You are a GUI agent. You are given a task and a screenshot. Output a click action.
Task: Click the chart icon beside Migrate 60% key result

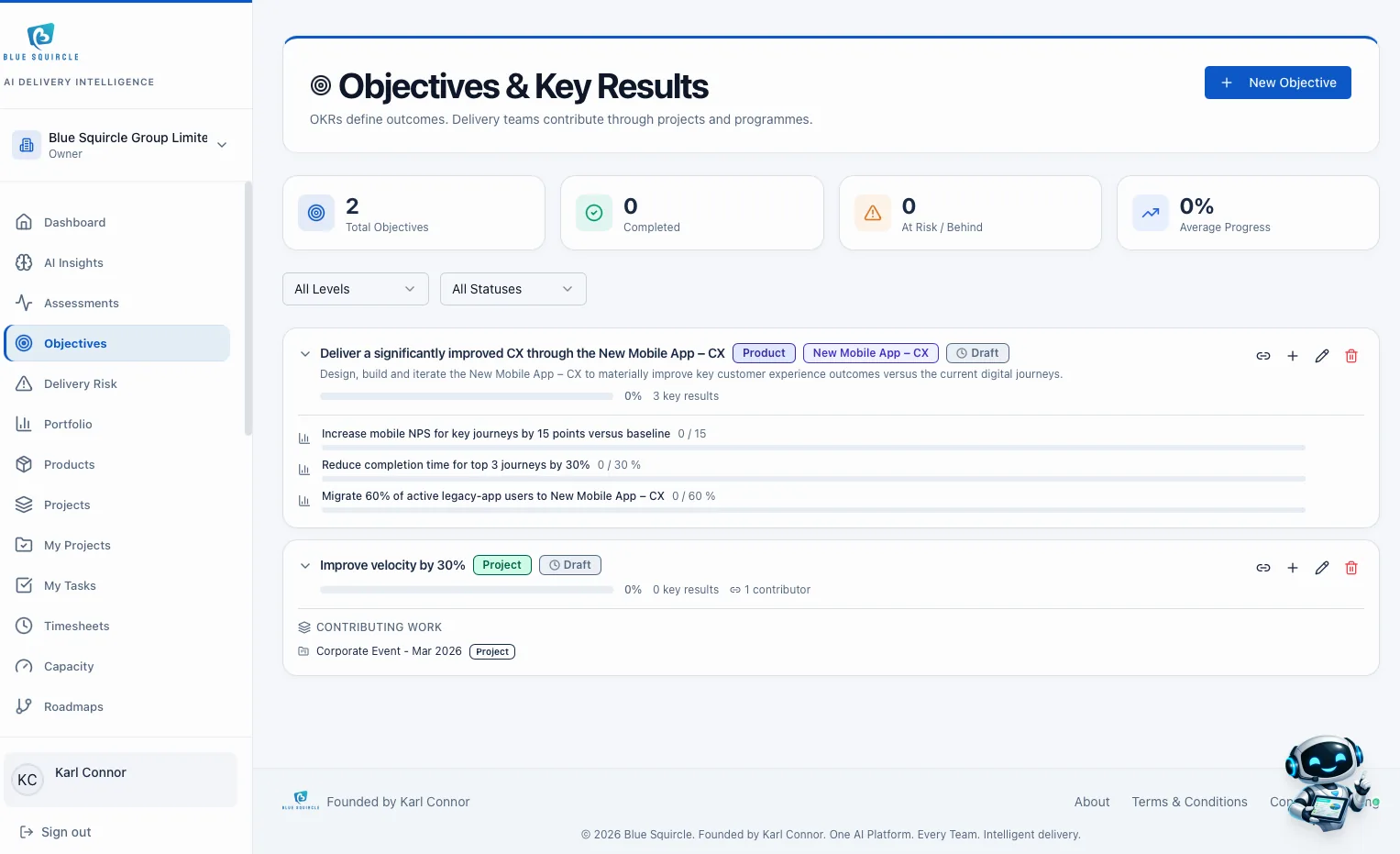tap(304, 501)
